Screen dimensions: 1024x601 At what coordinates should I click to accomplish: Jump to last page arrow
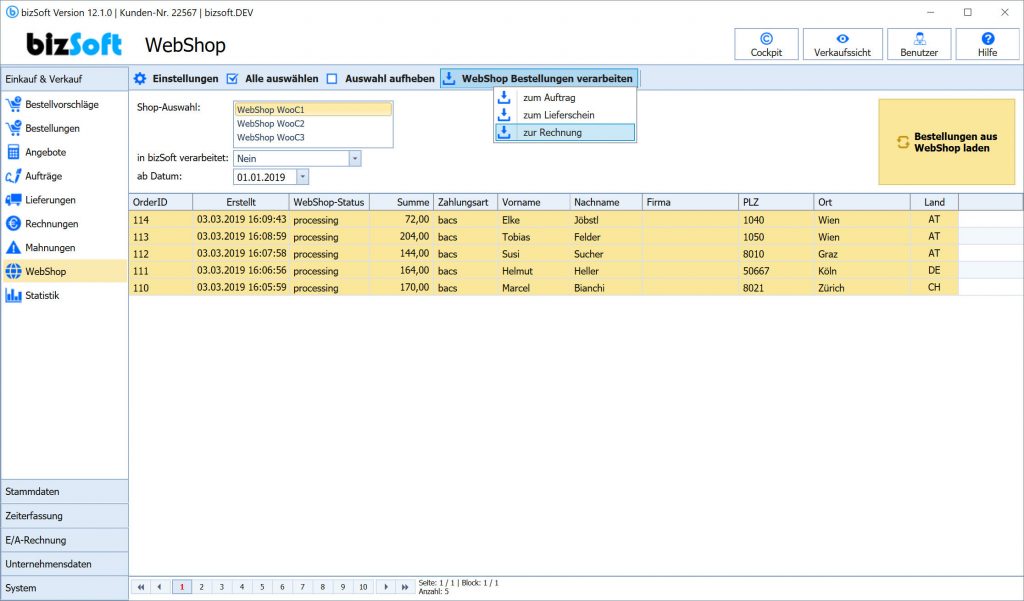[405, 587]
